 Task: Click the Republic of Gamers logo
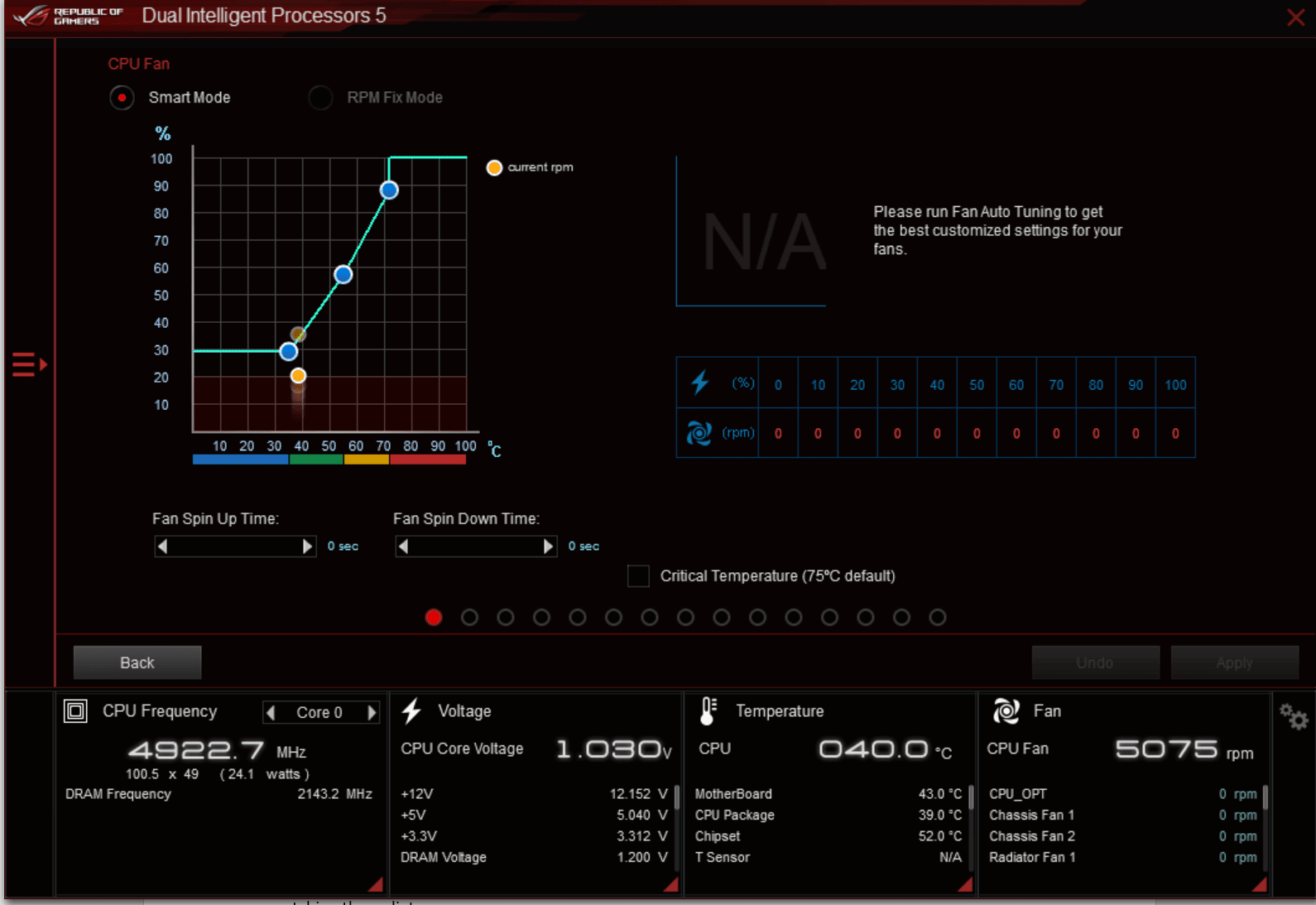tap(69, 16)
